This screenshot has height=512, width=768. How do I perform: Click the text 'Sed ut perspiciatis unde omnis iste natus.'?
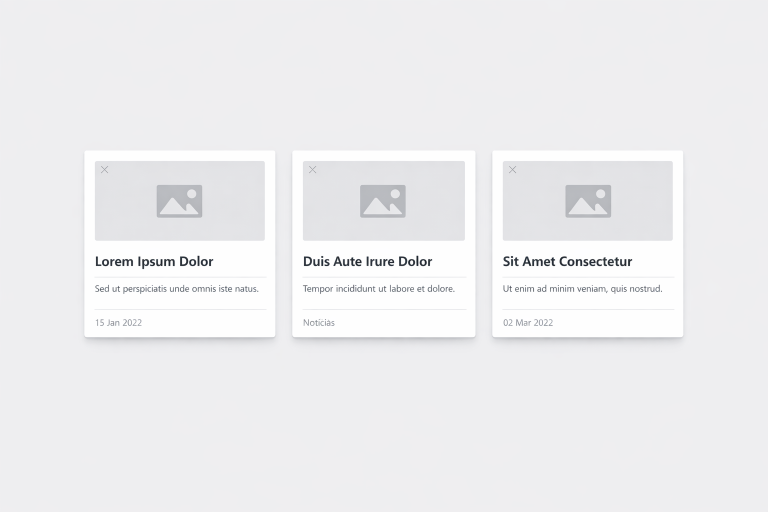coord(177,289)
